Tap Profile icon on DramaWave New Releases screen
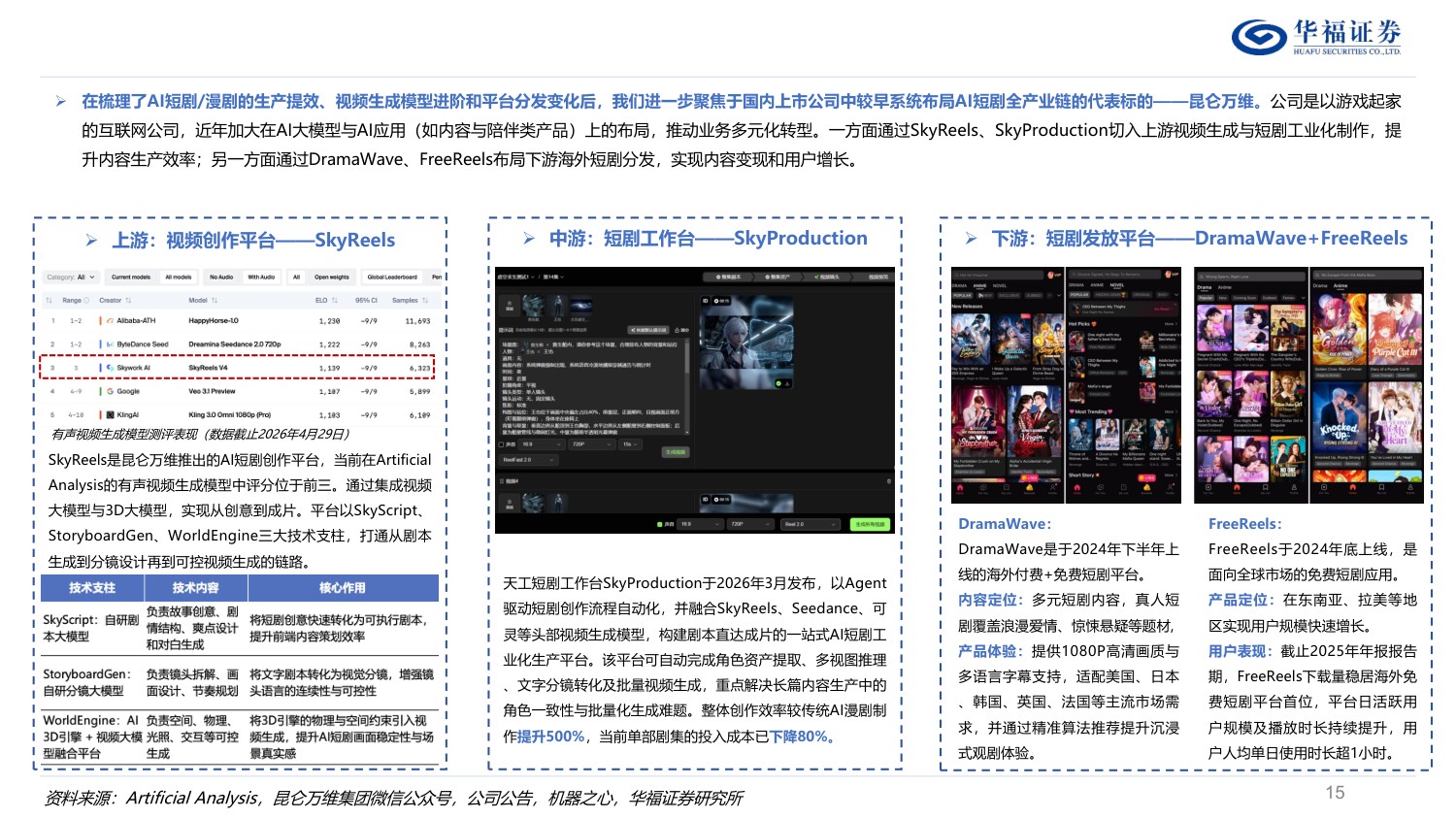 (x=1053, y=490)
